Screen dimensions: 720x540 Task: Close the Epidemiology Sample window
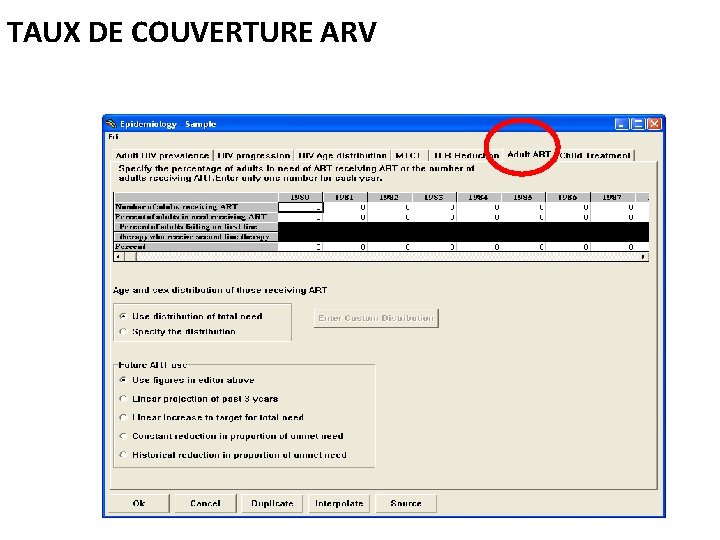(654, 124)
